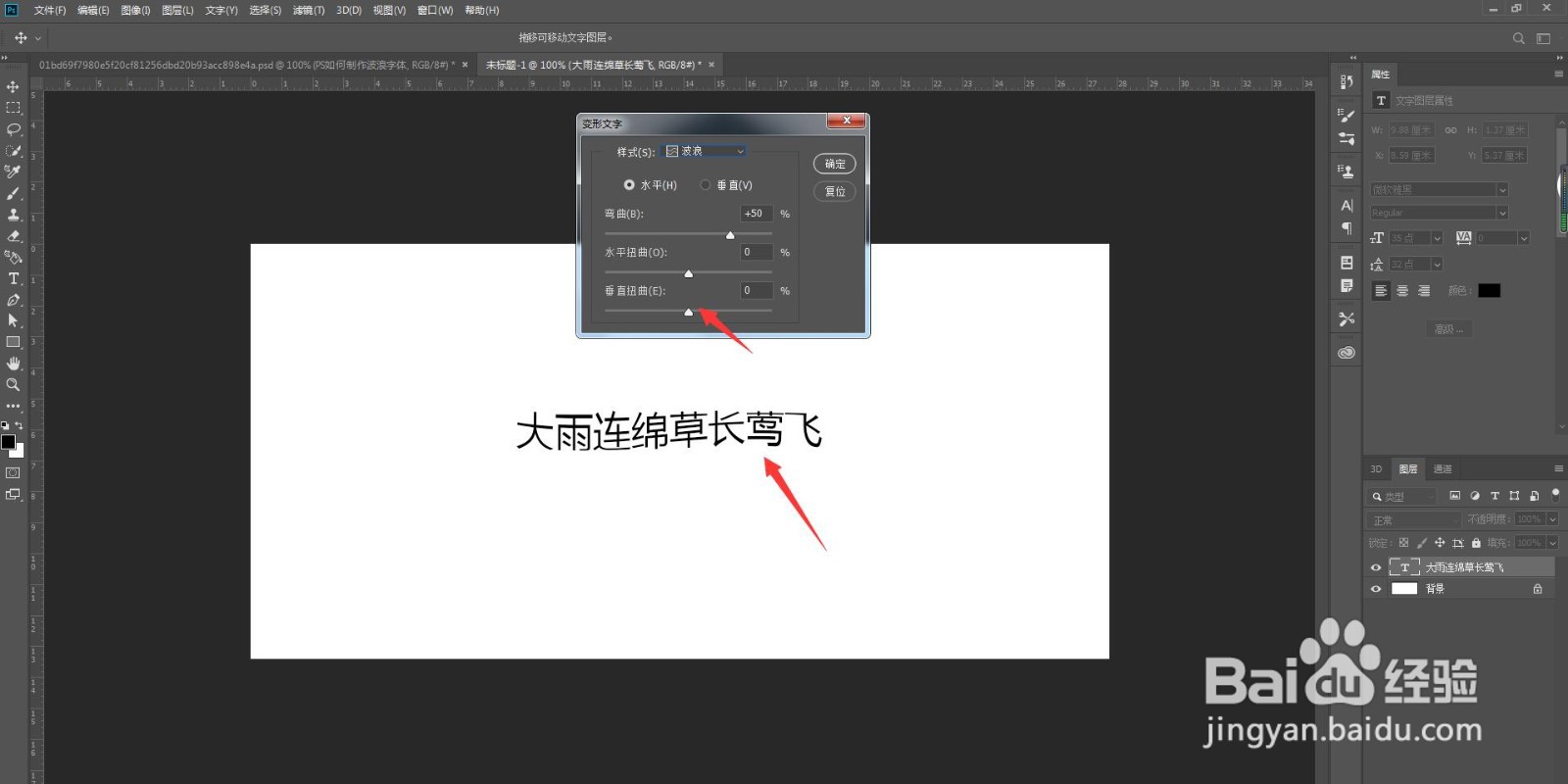The height and width of the screenshot is (784, 1568).
Task: Click 确定 button in warp text dialog
Action: pos(835,164)
